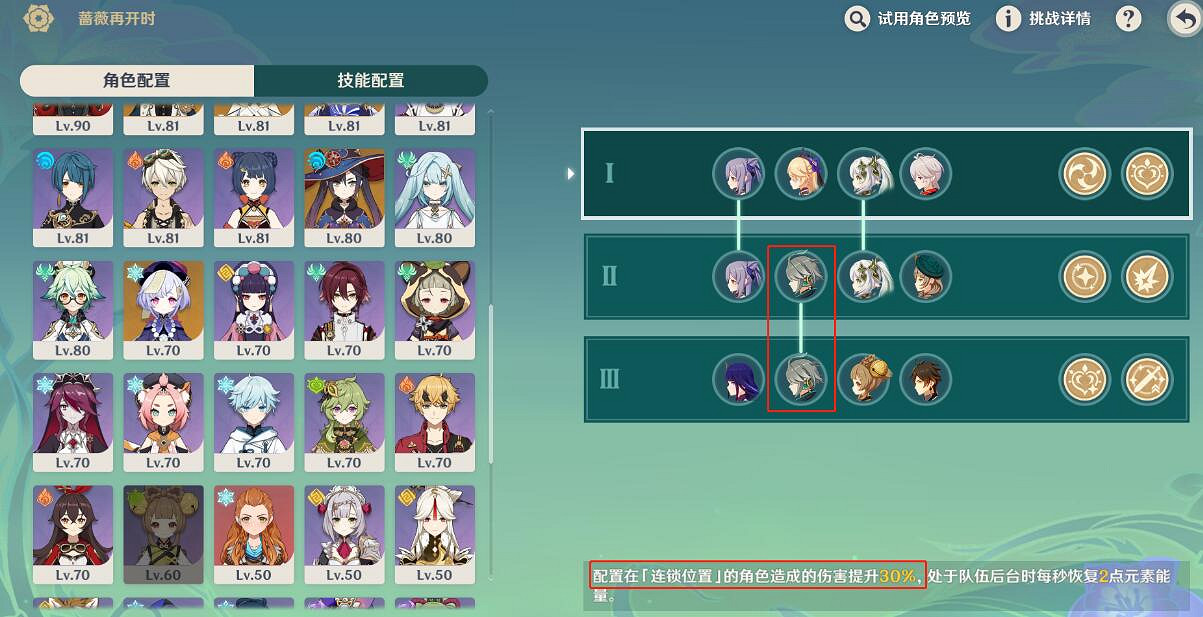
Task: Switch to the 技能配置 tab
Action: point(371,81)
